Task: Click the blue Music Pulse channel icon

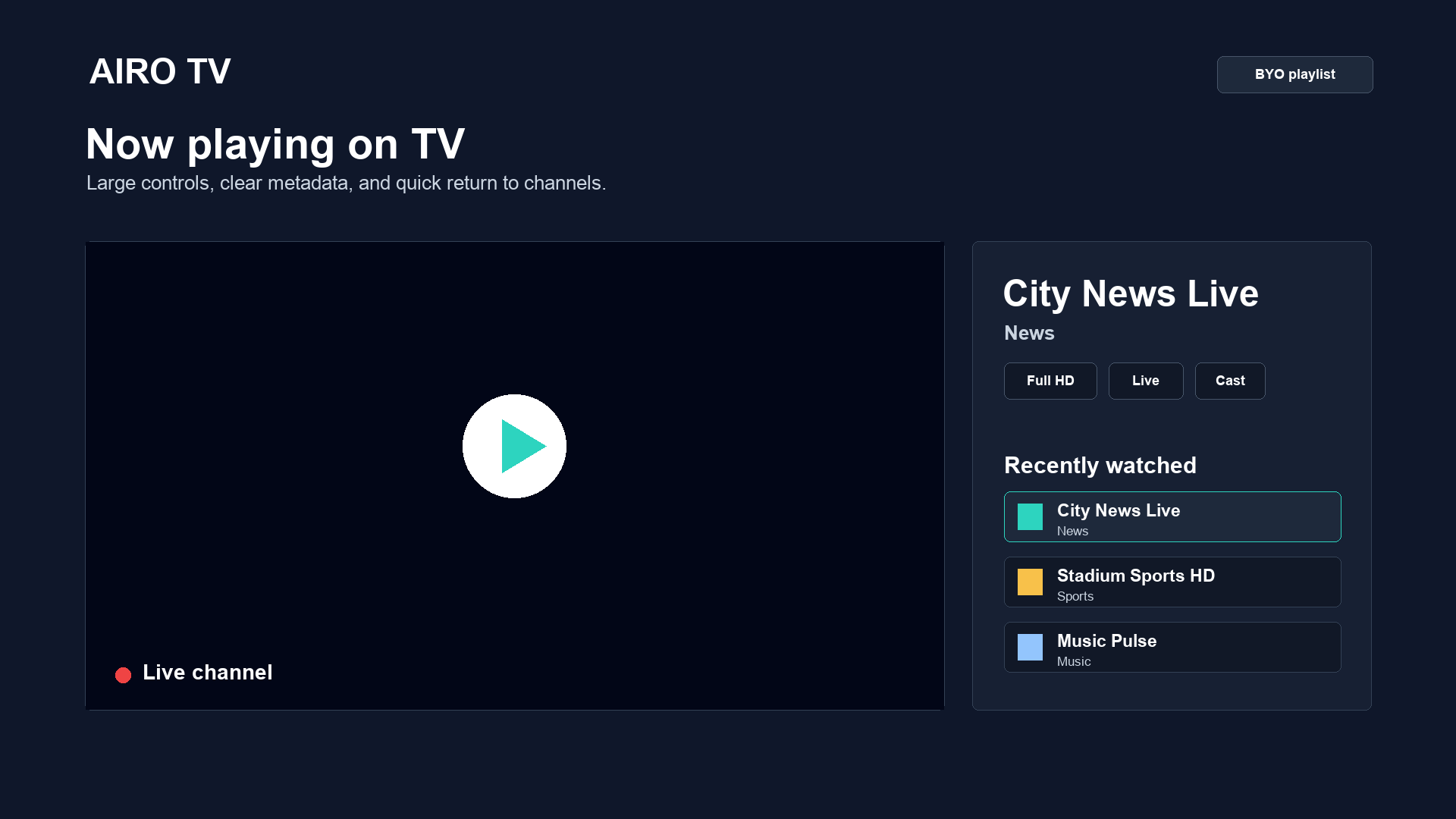Action: (x=1030, y=647)
